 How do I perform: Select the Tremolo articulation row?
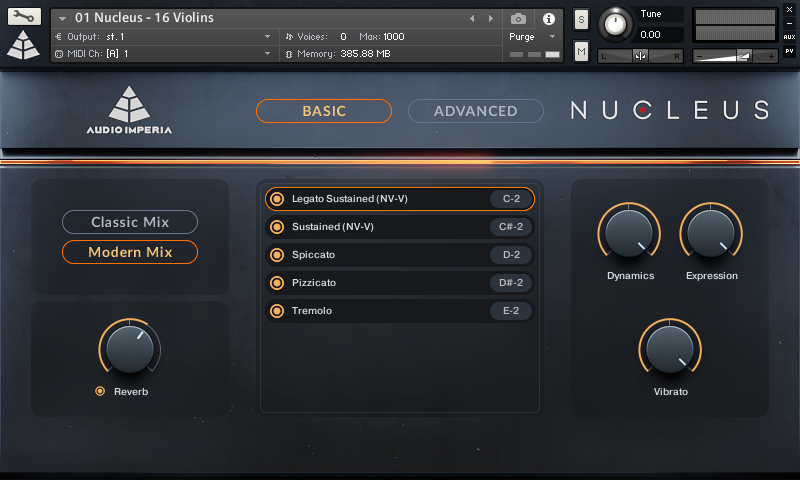coord(399,311)
